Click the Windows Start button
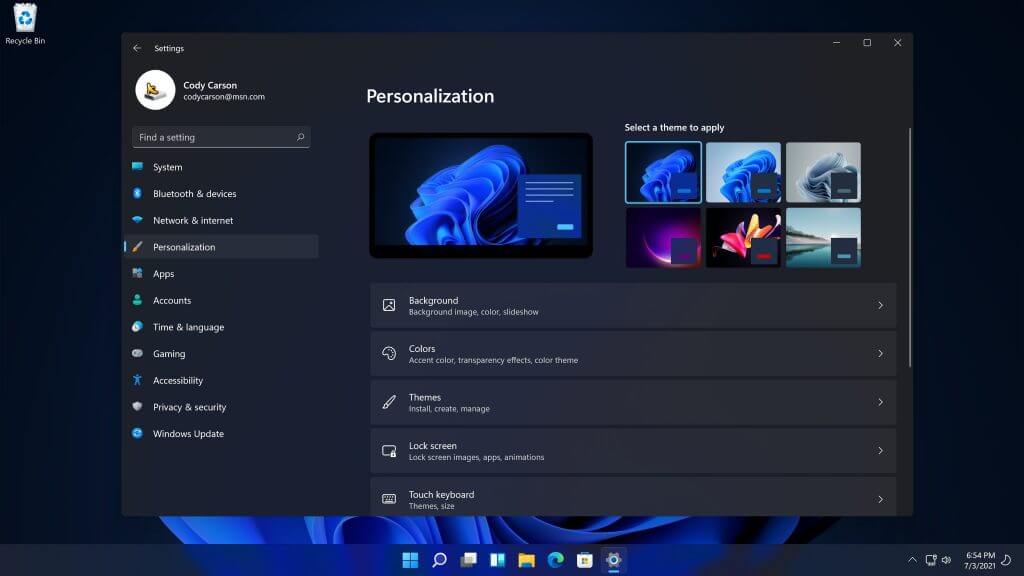 410,560
